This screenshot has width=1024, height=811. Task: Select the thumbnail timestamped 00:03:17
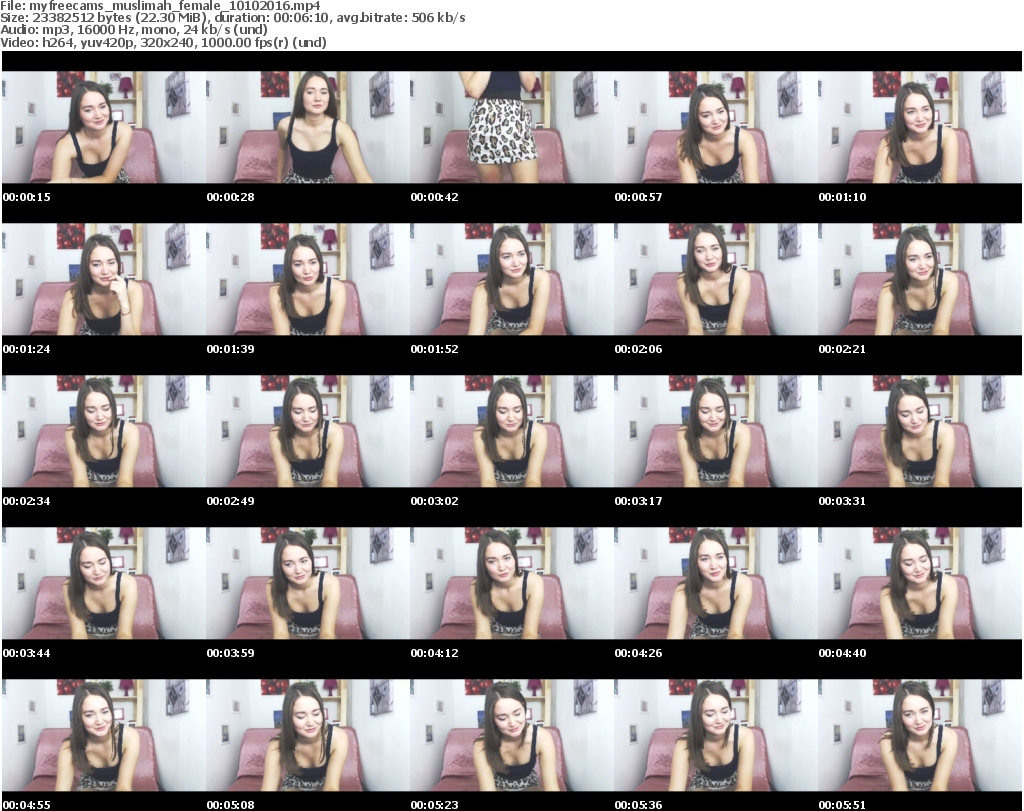716,431
